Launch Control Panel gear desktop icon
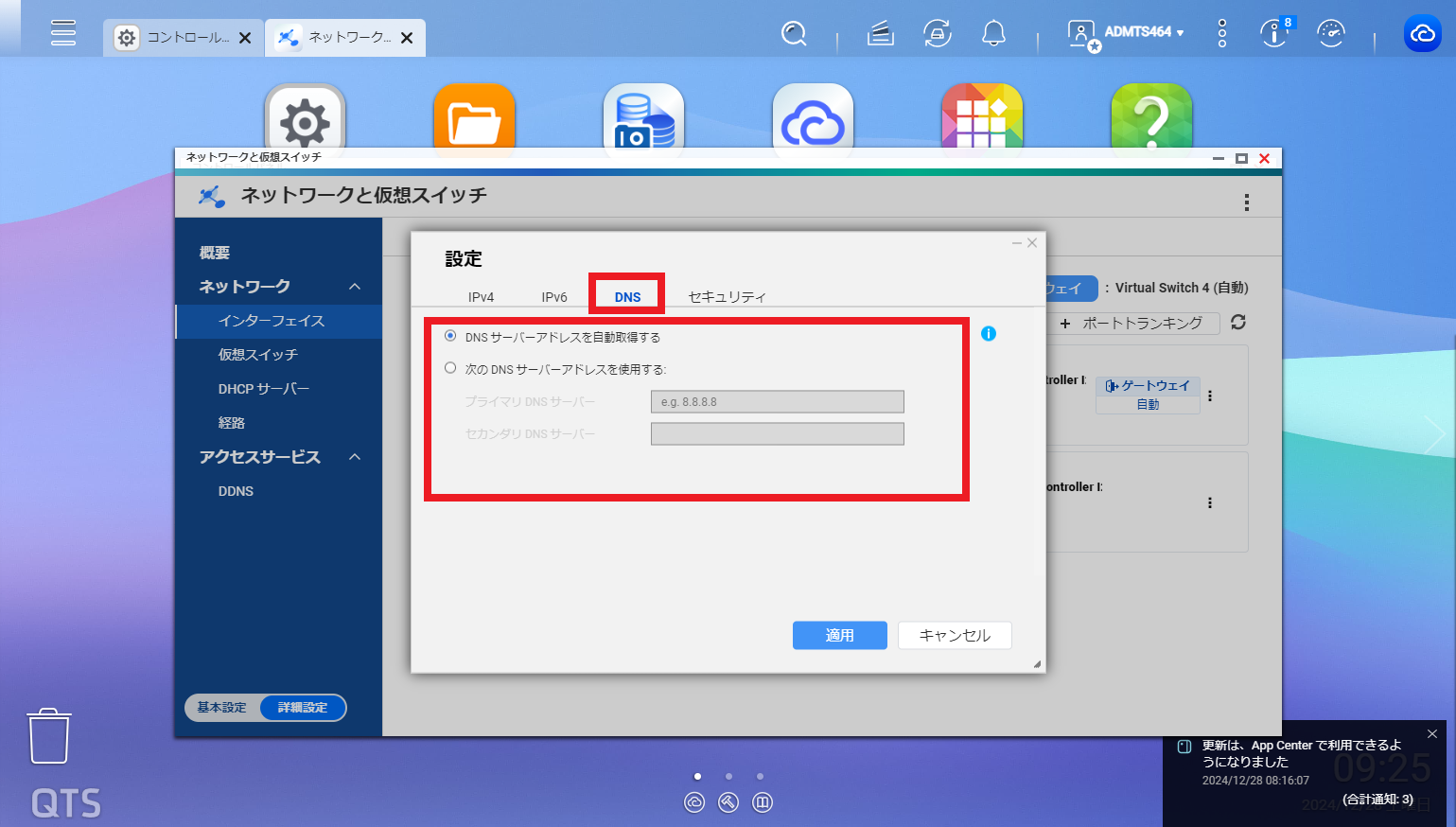The image size is (1456, 827). pos(305,121)
